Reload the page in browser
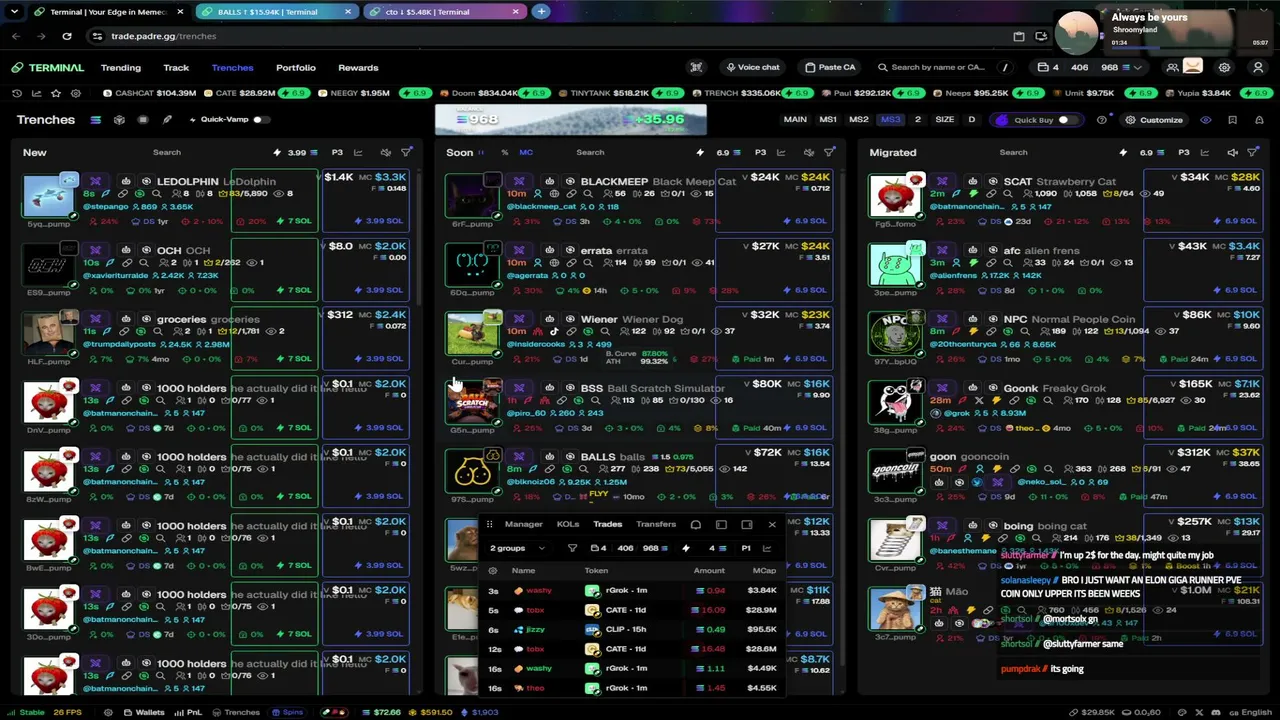Viewport: 1280px width, 720px height. coord(67,36)
